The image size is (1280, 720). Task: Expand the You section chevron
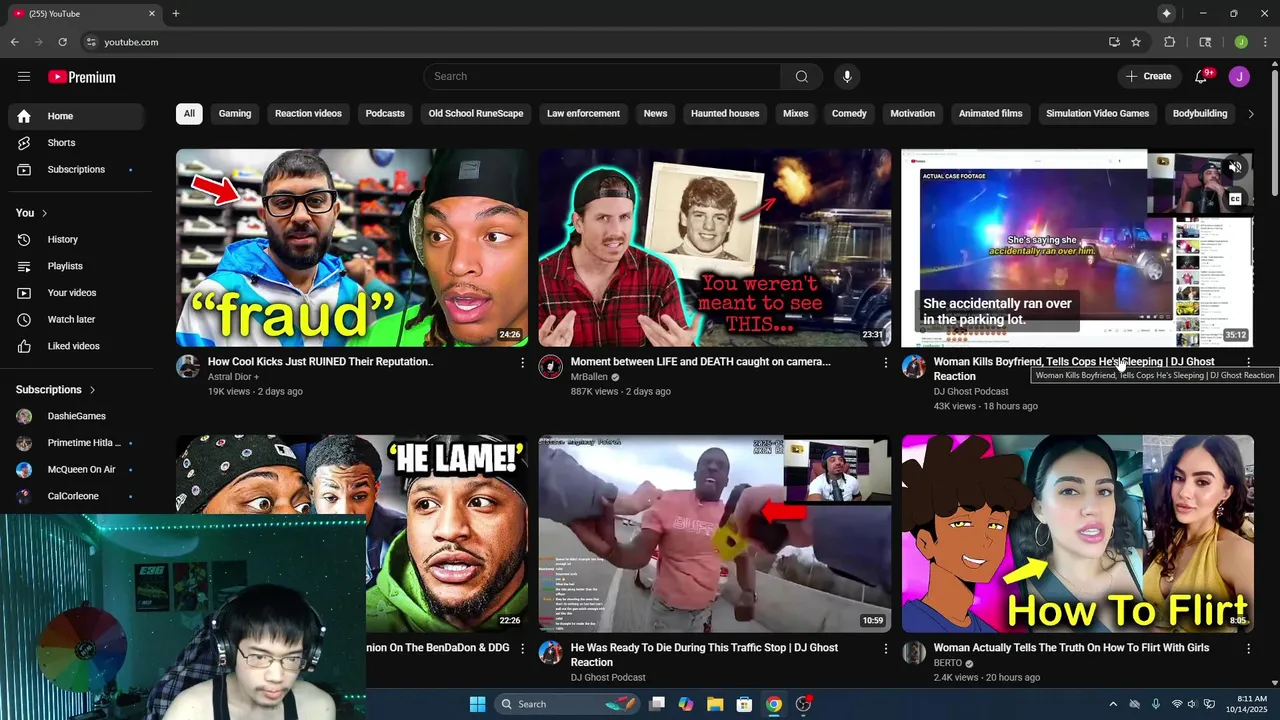coord(44,213)
